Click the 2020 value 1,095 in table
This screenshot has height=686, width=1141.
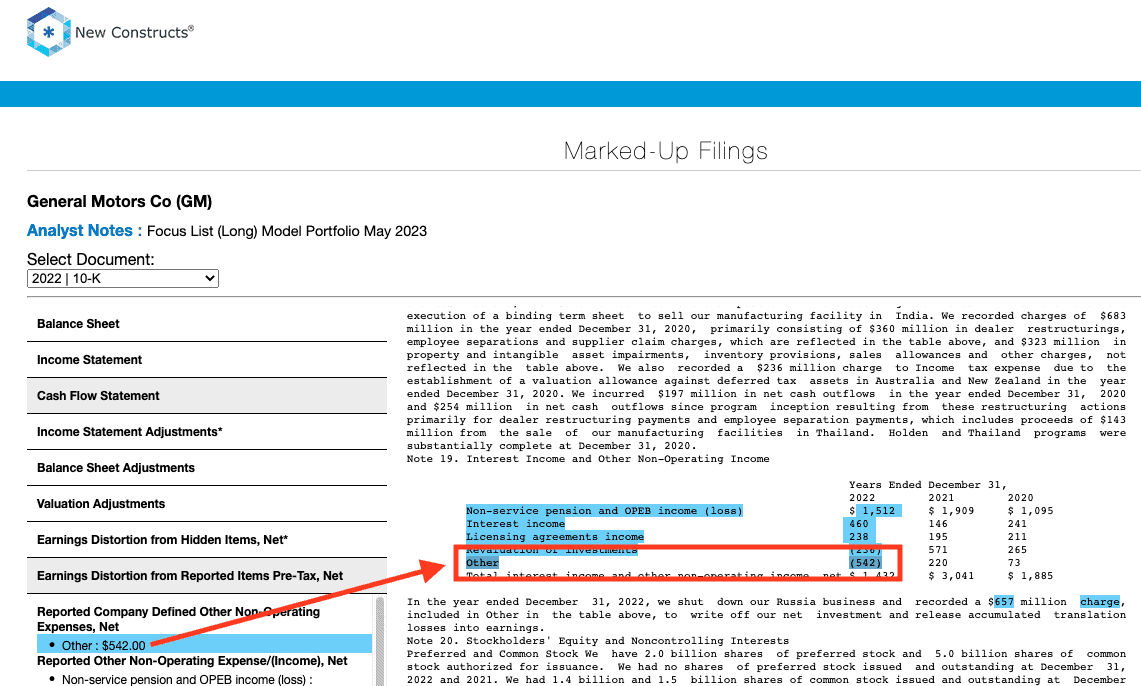[x=1030, y=511]
